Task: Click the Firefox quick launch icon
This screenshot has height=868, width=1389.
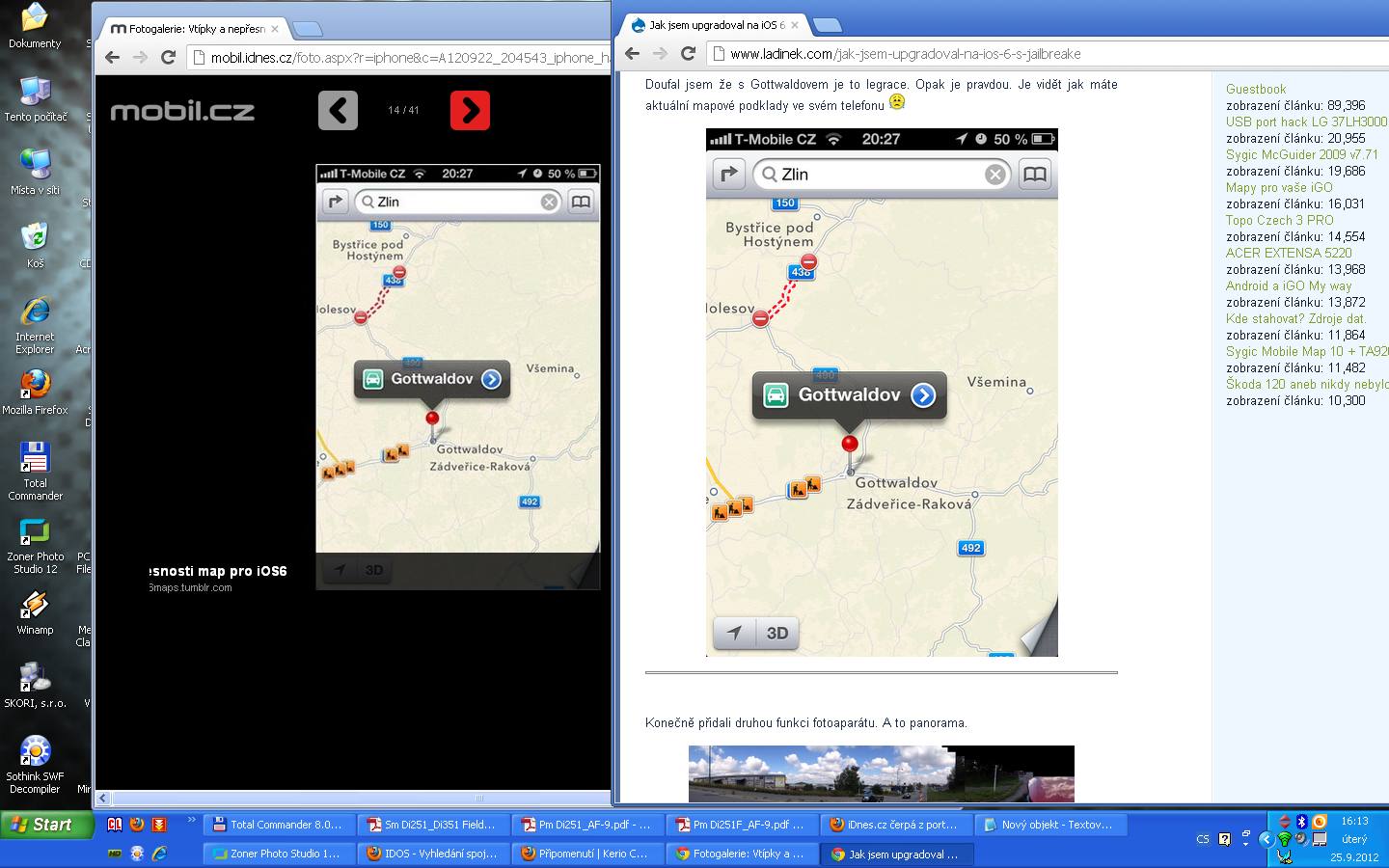Action: (x=137, y=825)
